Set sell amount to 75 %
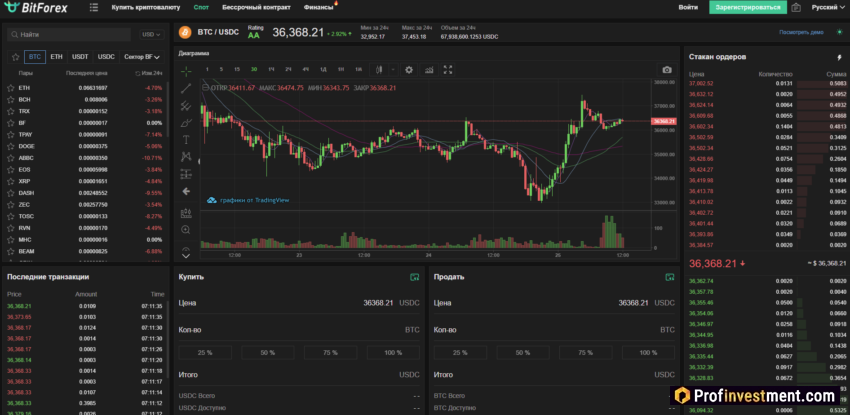Screen dimensions: 850x415 pyautogui.click(x=585, y=353)
